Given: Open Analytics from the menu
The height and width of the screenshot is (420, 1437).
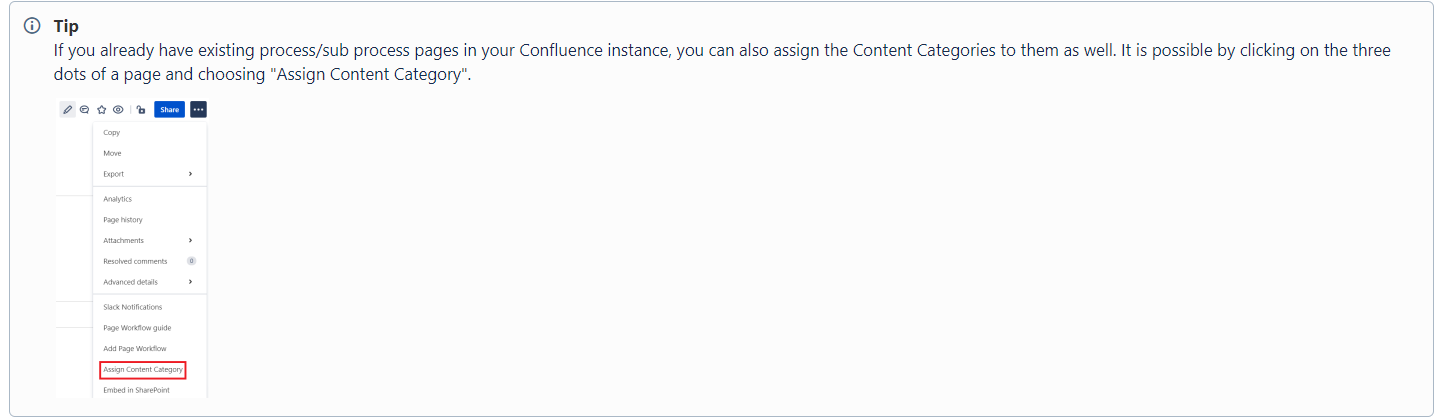Looking at the screenshot, I should tap(117, 199).
